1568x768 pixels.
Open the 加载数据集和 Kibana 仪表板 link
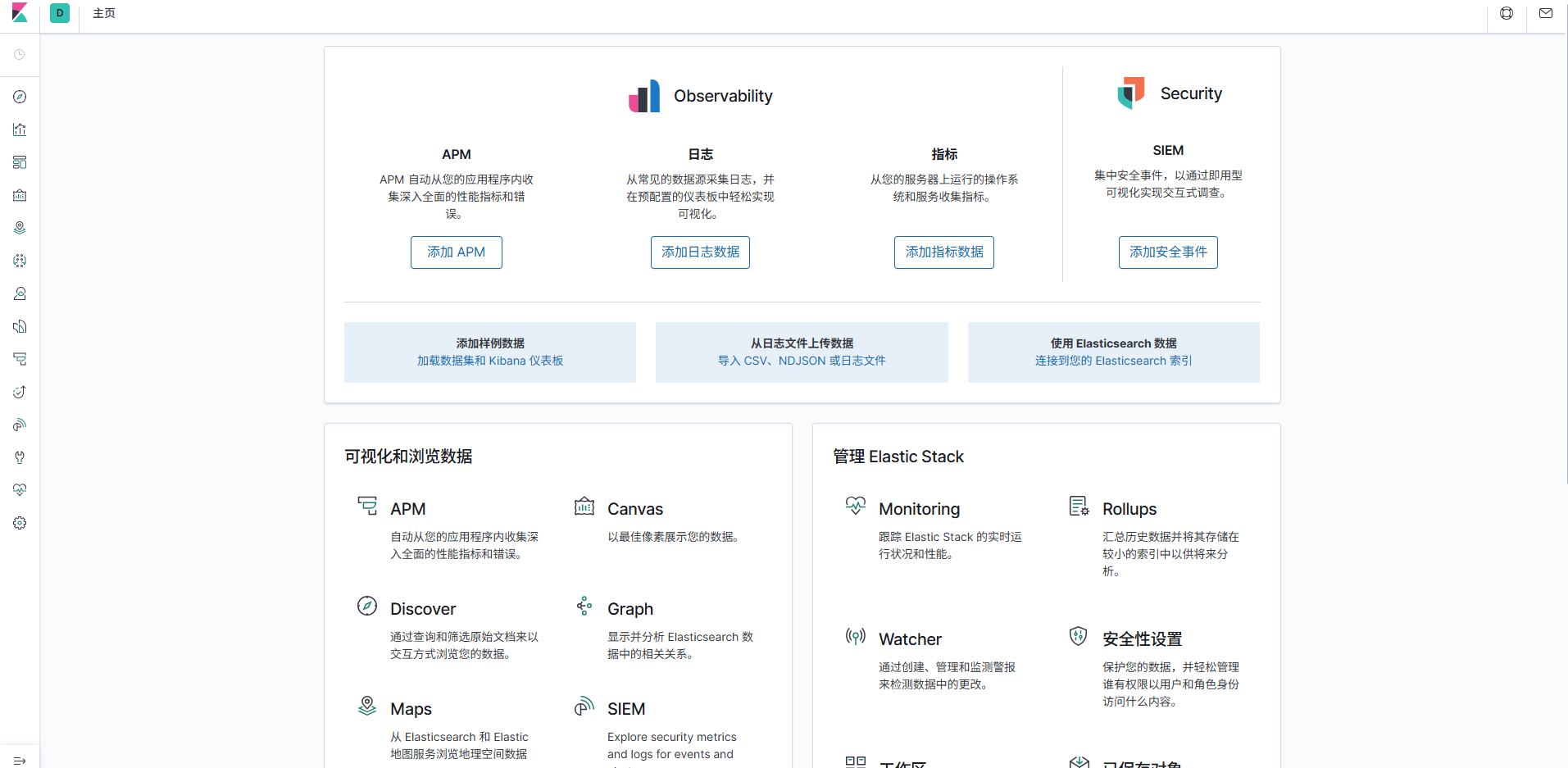click(x=490, y=361)
